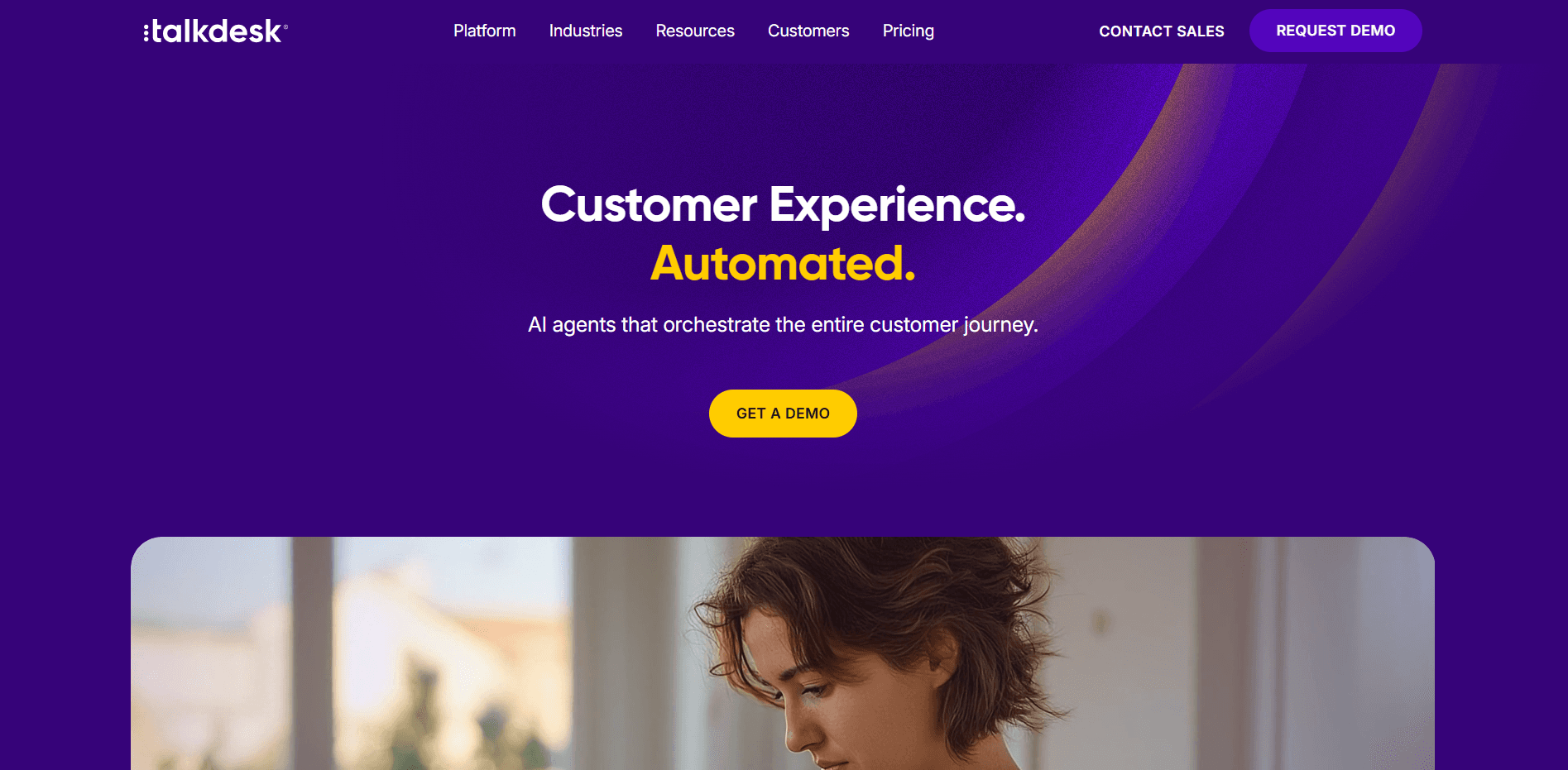The image size is (1568, 770).
Task: Click the AI agents subheading text
Action: [783, 325]
